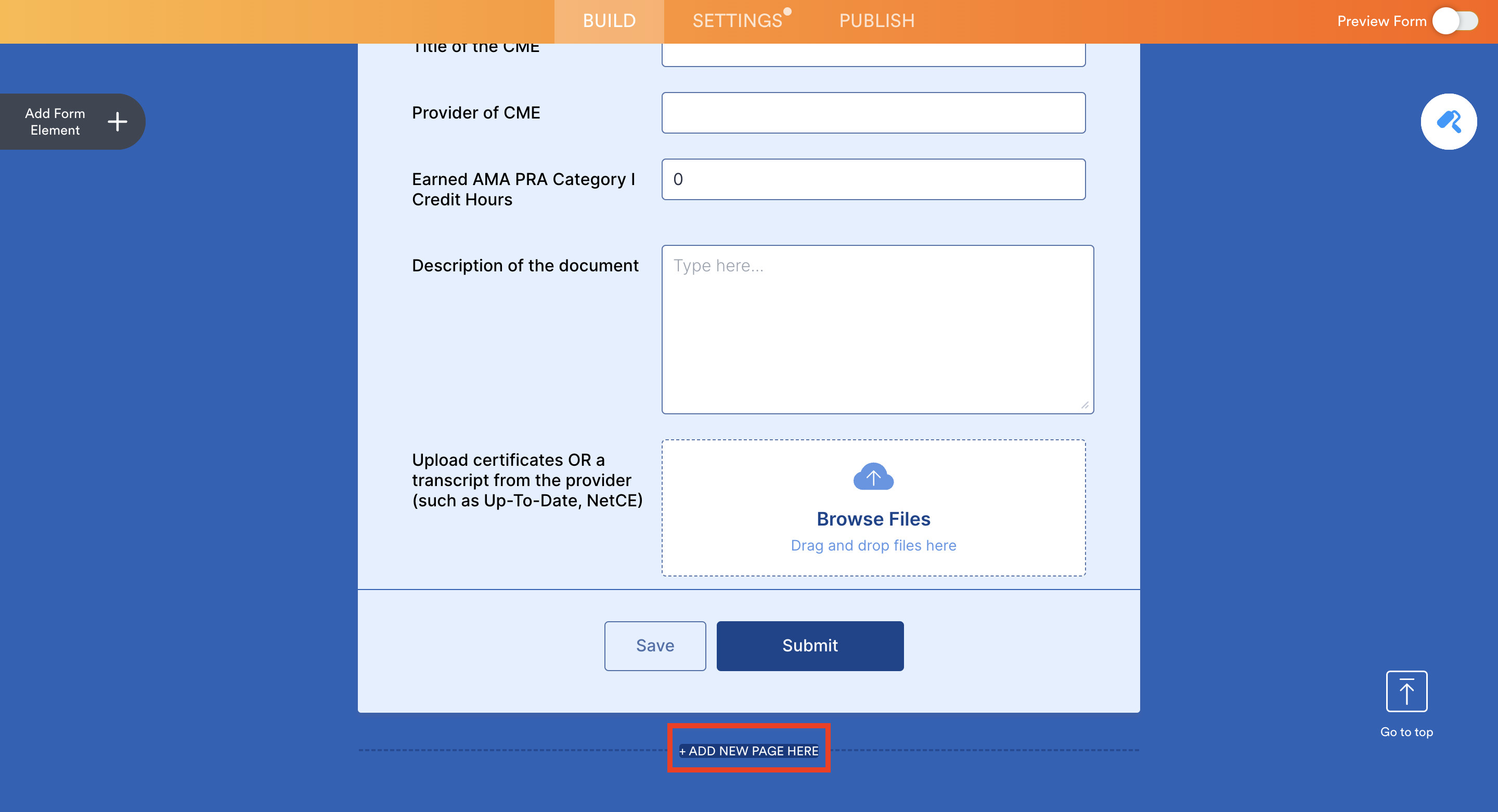Click the textarea resize handle corner
This screenshot has height=812, width=1498.
[1084, 405]
